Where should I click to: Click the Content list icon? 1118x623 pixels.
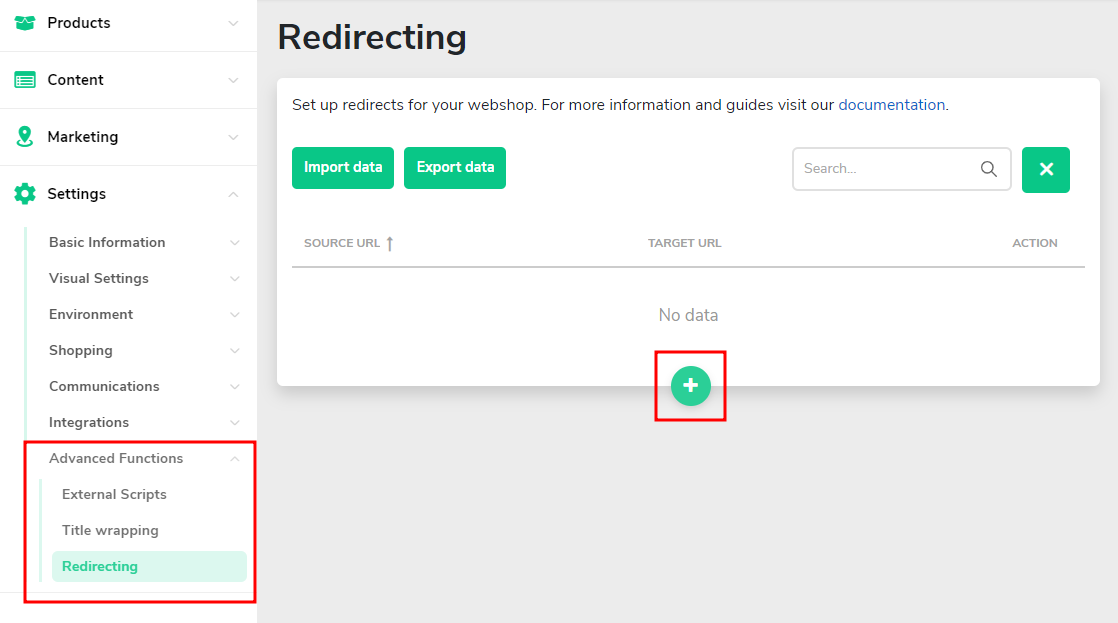[x=25, y=80]
